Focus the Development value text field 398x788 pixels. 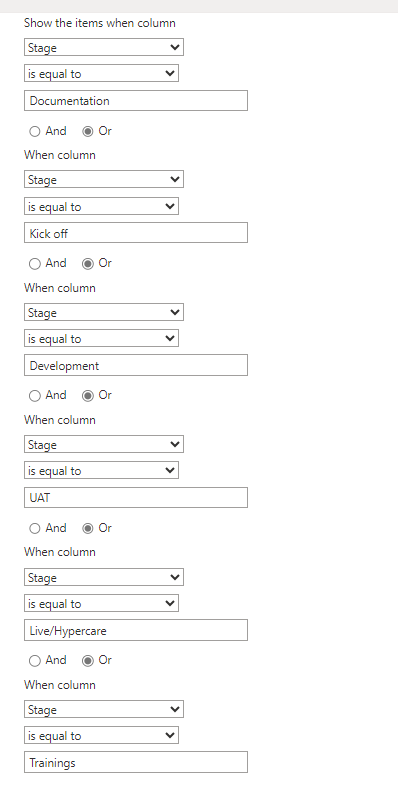[136, 365]
